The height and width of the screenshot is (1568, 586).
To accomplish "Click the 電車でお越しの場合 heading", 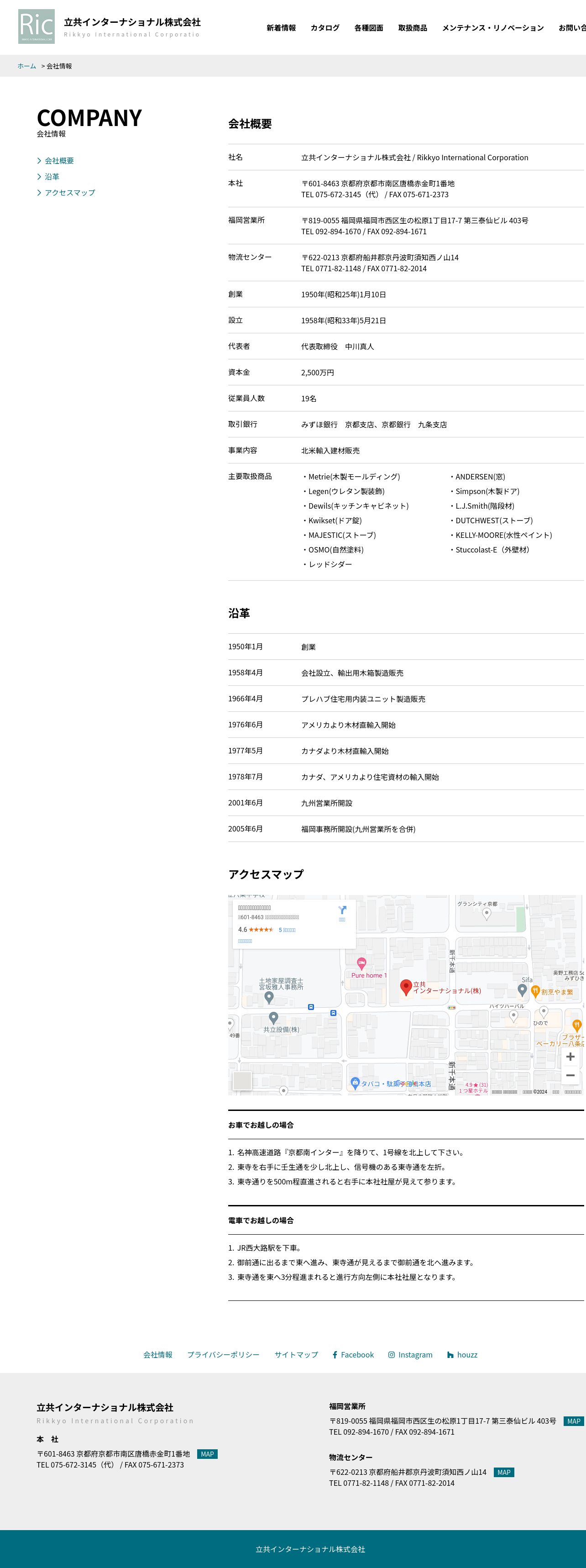I will 261,1221.
